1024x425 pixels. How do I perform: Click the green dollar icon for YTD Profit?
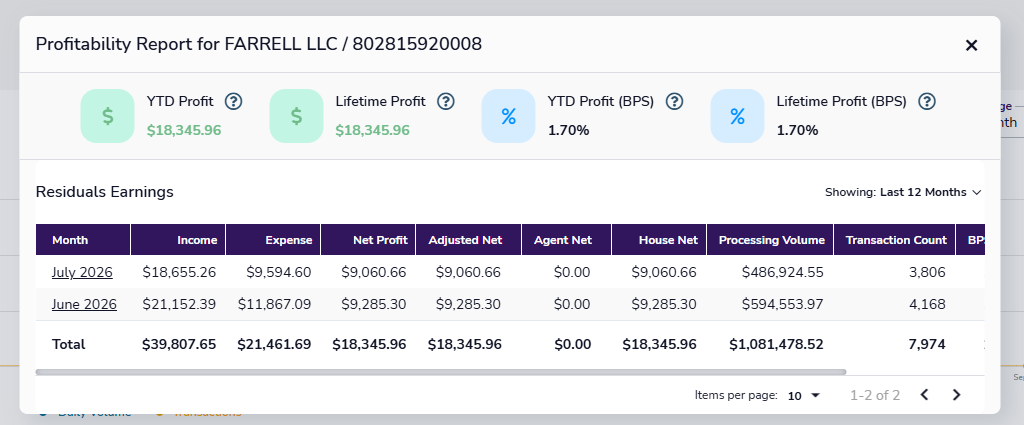[107, 116]
